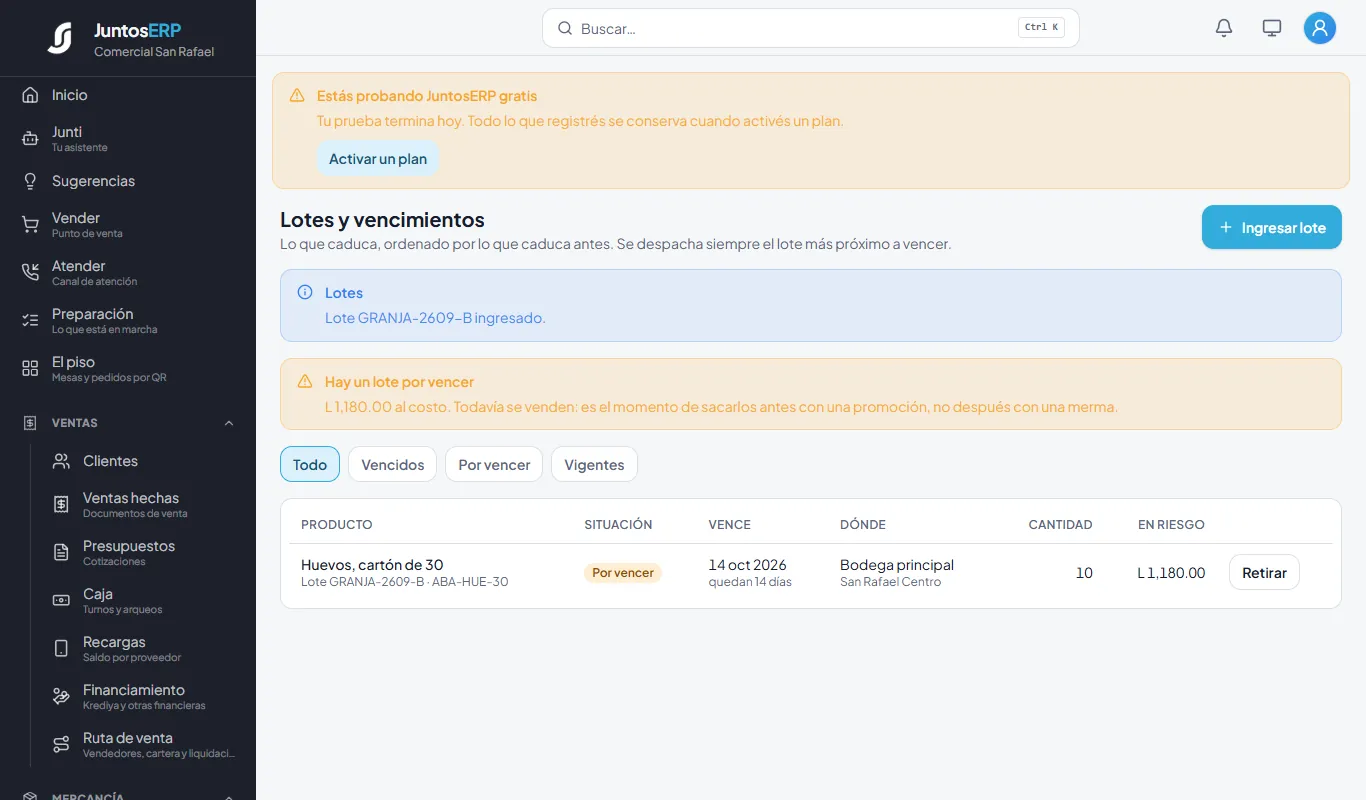Click the CANTIDAD column header
Viewport: 1366px width, 800px height.
coord(1060,524)
